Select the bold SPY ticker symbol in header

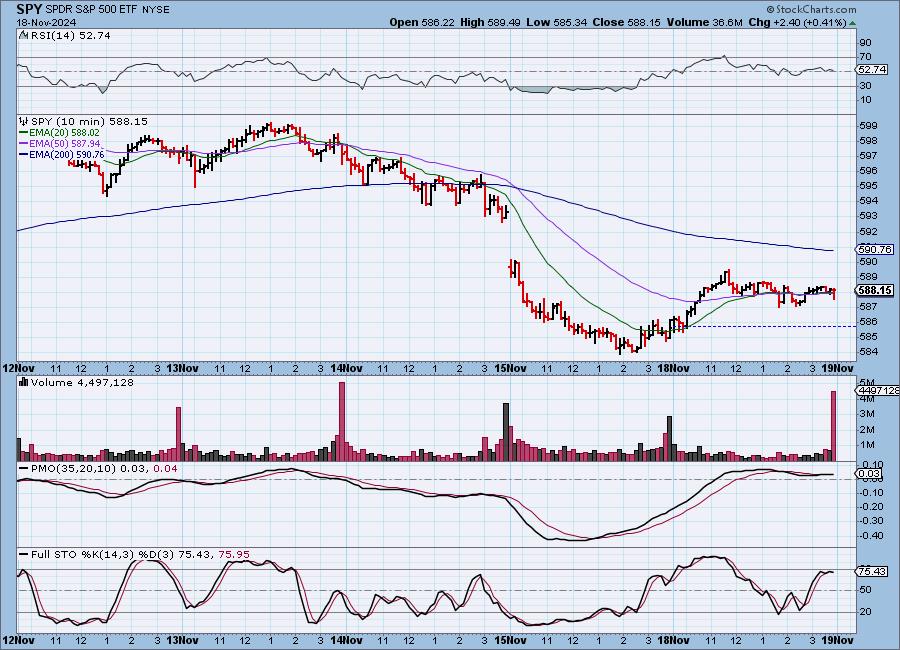click(x=29, y=9)
